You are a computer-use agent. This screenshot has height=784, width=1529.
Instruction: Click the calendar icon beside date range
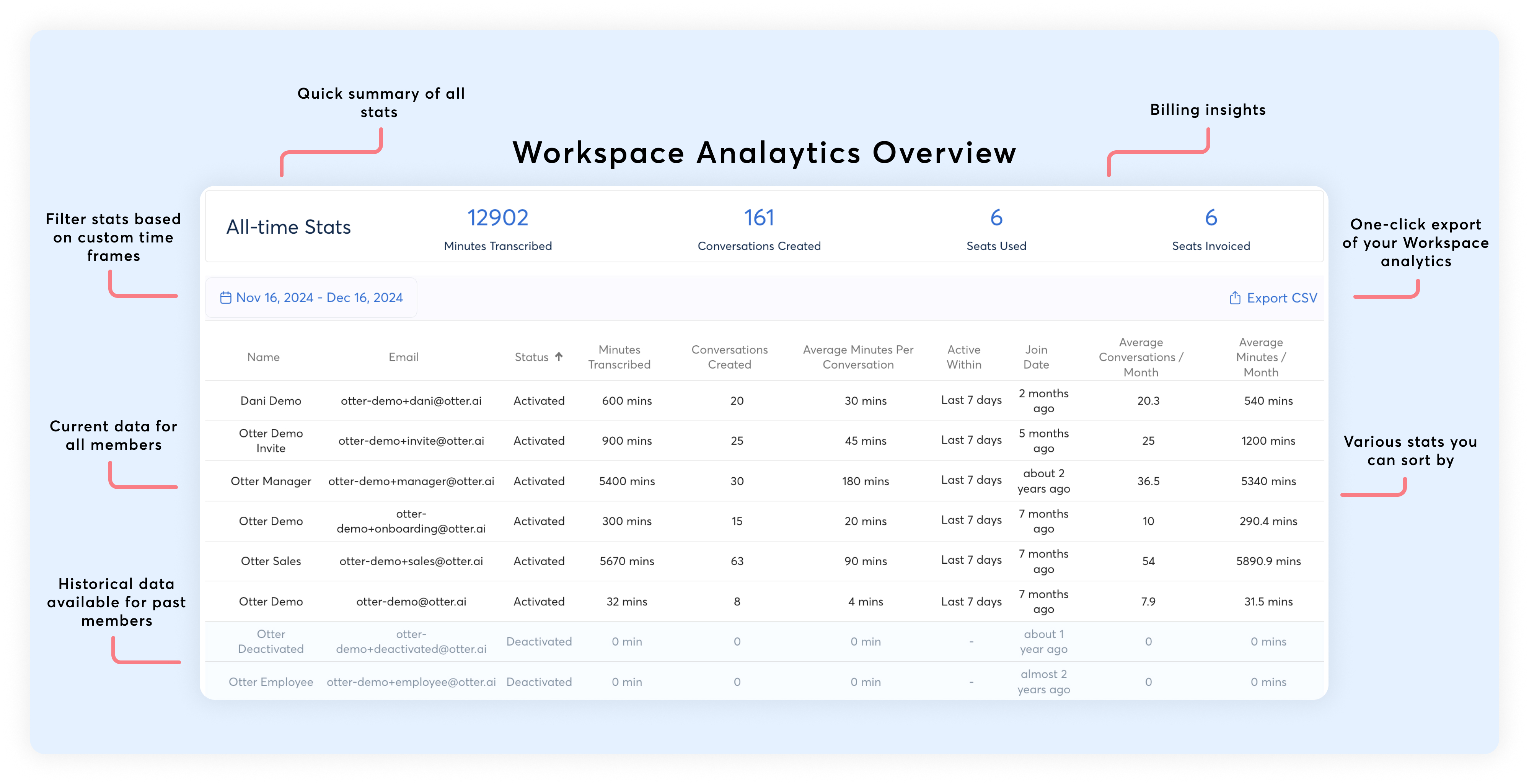point(225,298)
